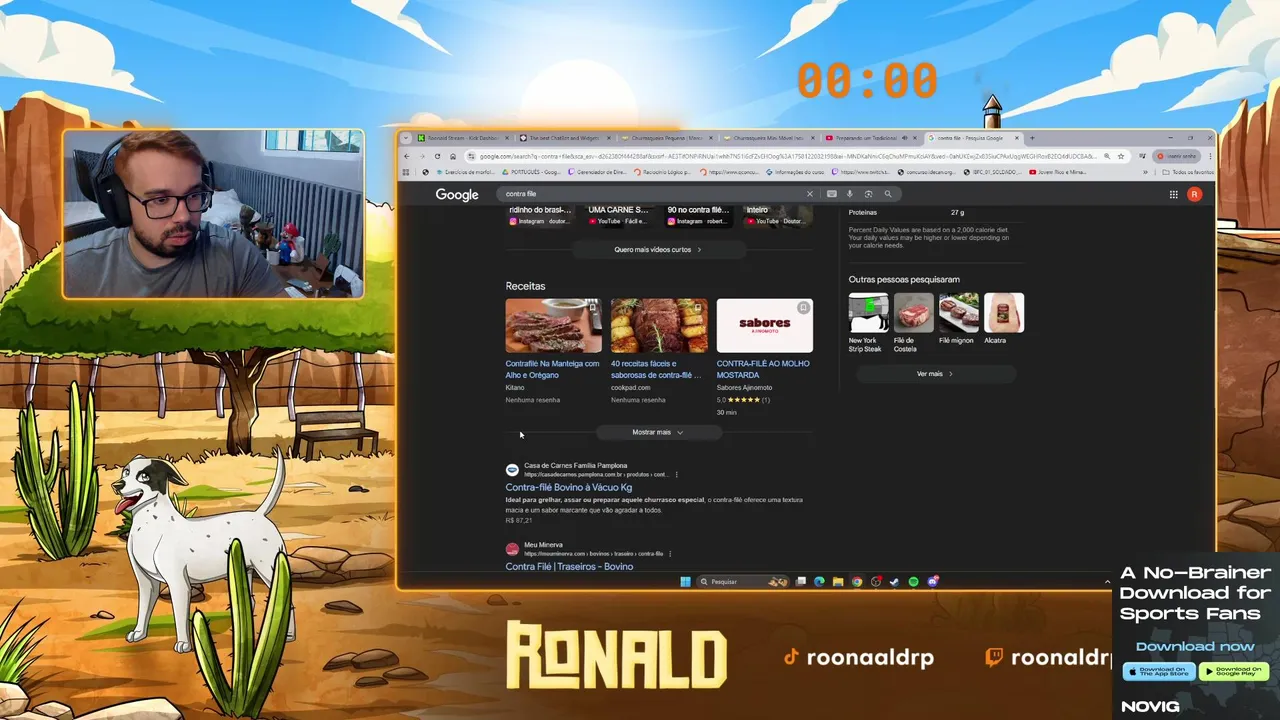Open the more options menu for the Meu Minerva result
The height and width of the screenshot is (720, 1280).
coord(670,553)
